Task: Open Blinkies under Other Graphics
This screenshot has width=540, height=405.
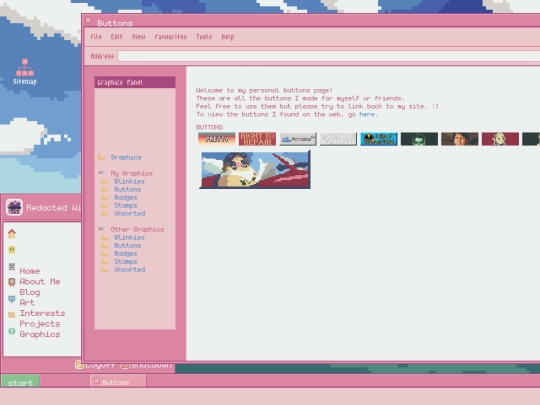Action: coord(129,238)
